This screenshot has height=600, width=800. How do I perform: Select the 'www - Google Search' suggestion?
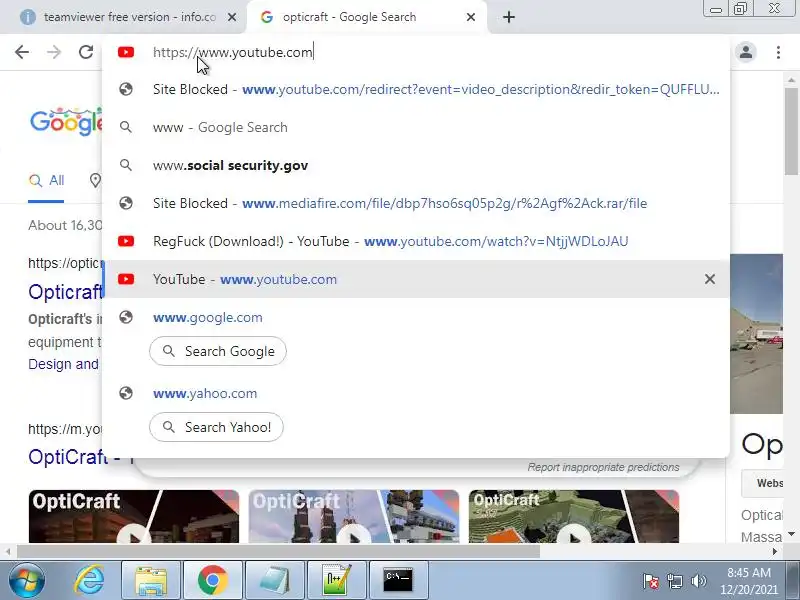coord(416,127)
